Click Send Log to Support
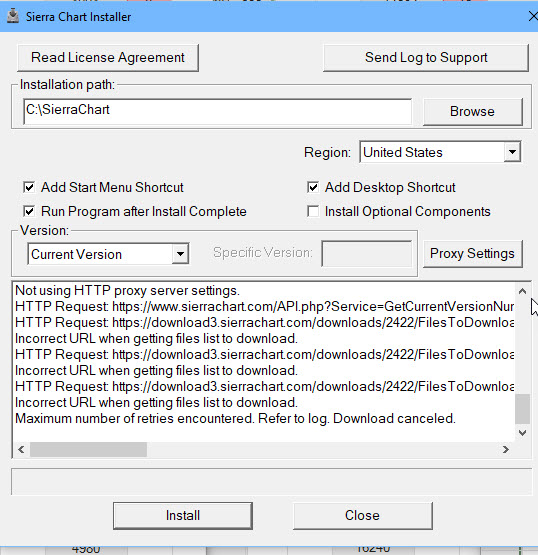The height and width of the screenshot is (555, 538). 426,58
